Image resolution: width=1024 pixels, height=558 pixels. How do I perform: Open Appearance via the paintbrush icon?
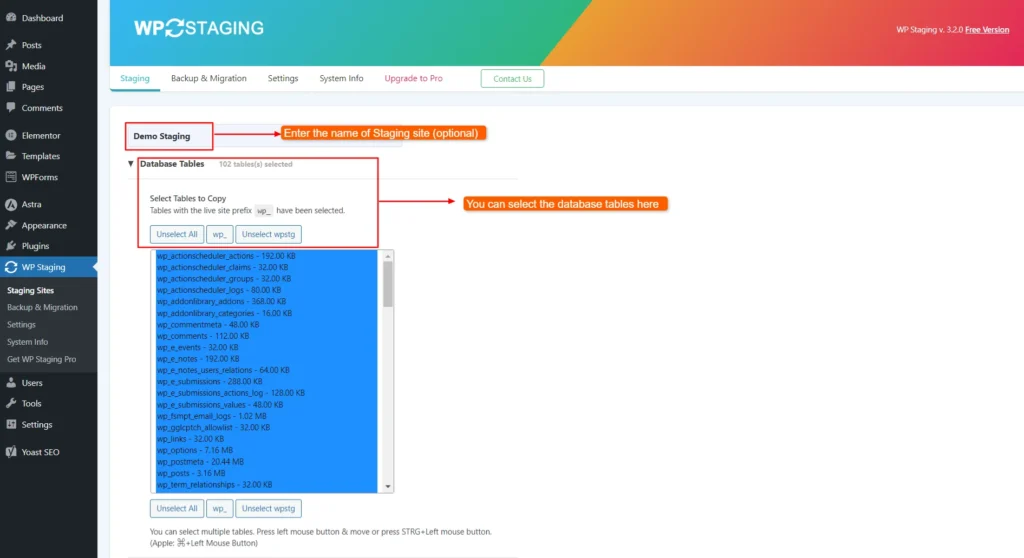[x=10, y=225]
